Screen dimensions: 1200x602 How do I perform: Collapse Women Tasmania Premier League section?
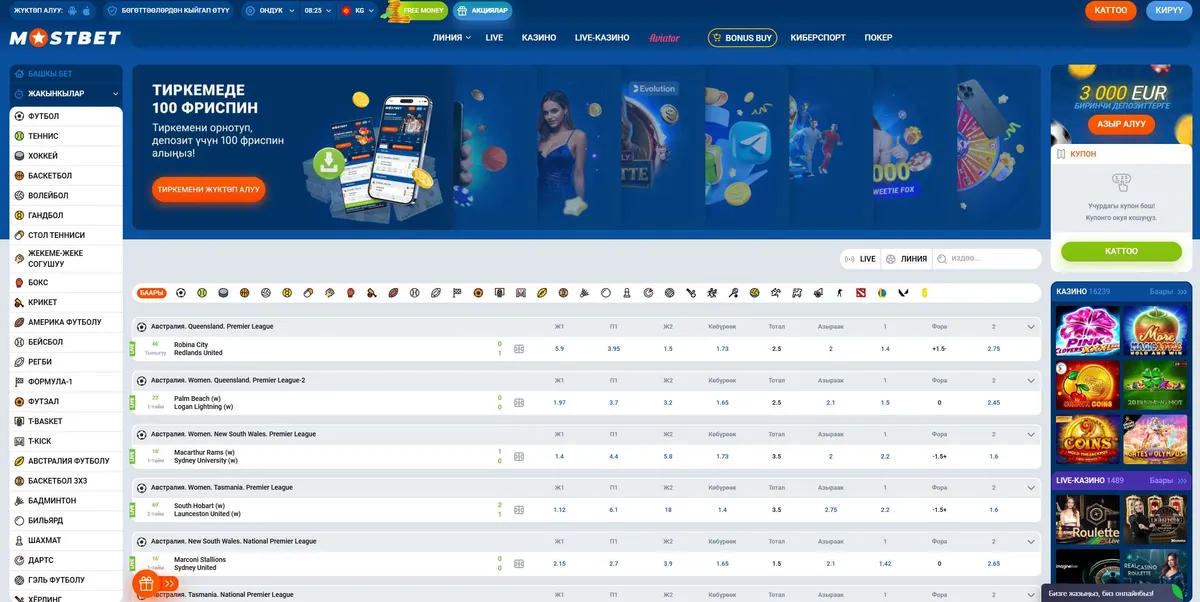click(x=1031, y=488)
